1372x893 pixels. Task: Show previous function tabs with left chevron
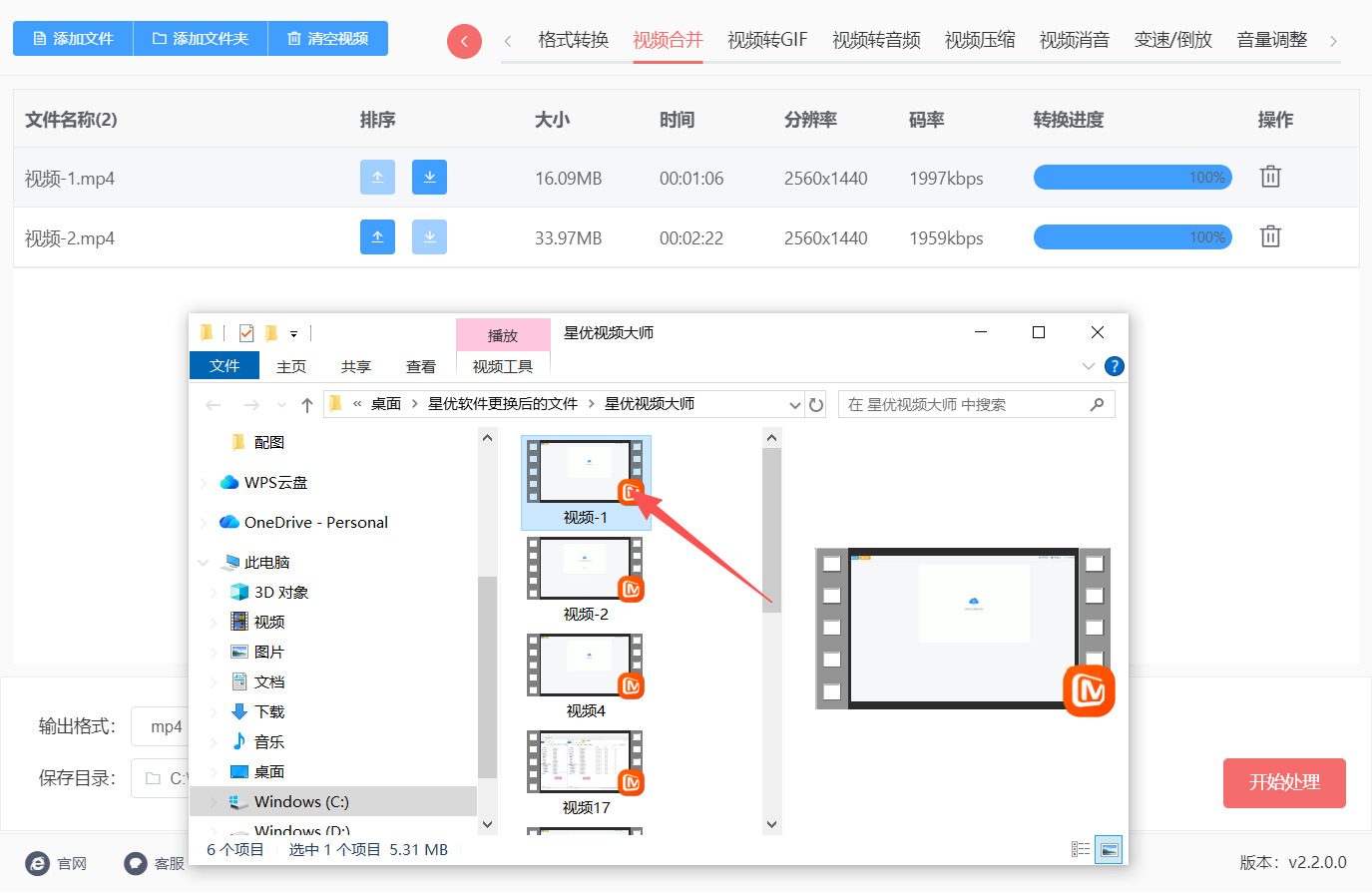click(508, 41)
